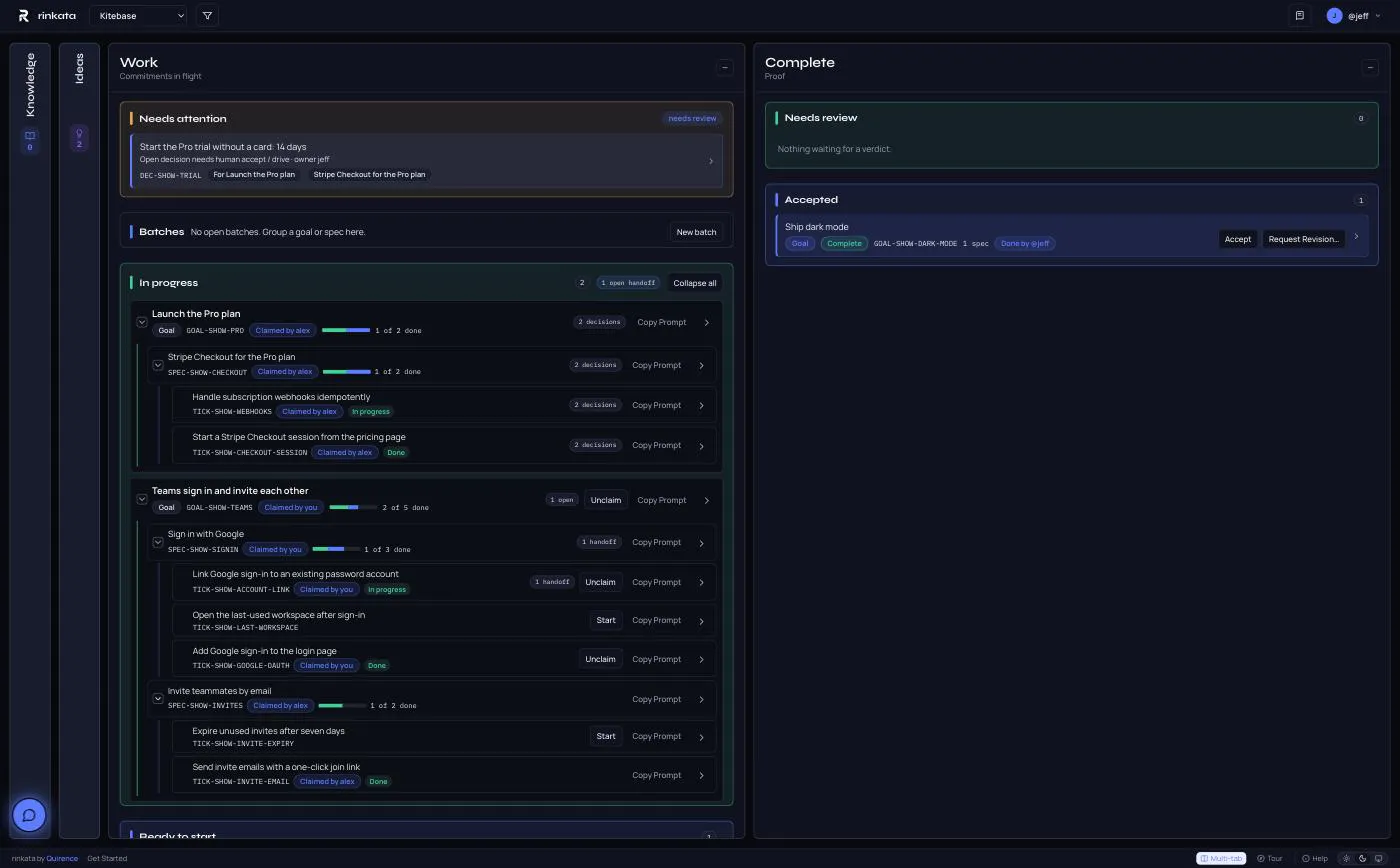The image size is (1400, 868).
Task: Open Handle subscription webhooks detail arrow
Action: 701,406
